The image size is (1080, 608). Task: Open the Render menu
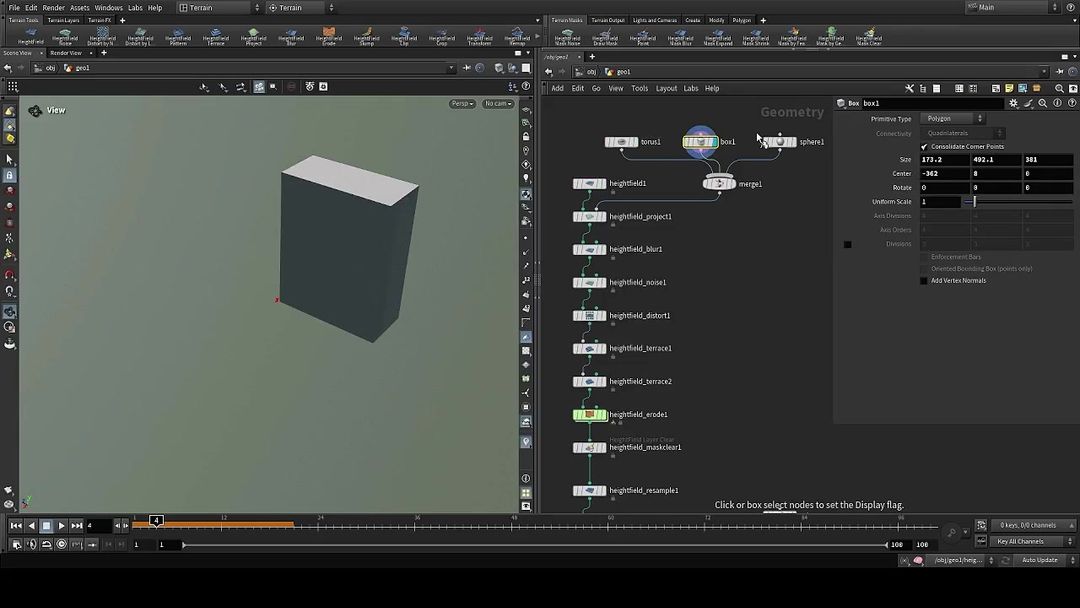(53, 8)
